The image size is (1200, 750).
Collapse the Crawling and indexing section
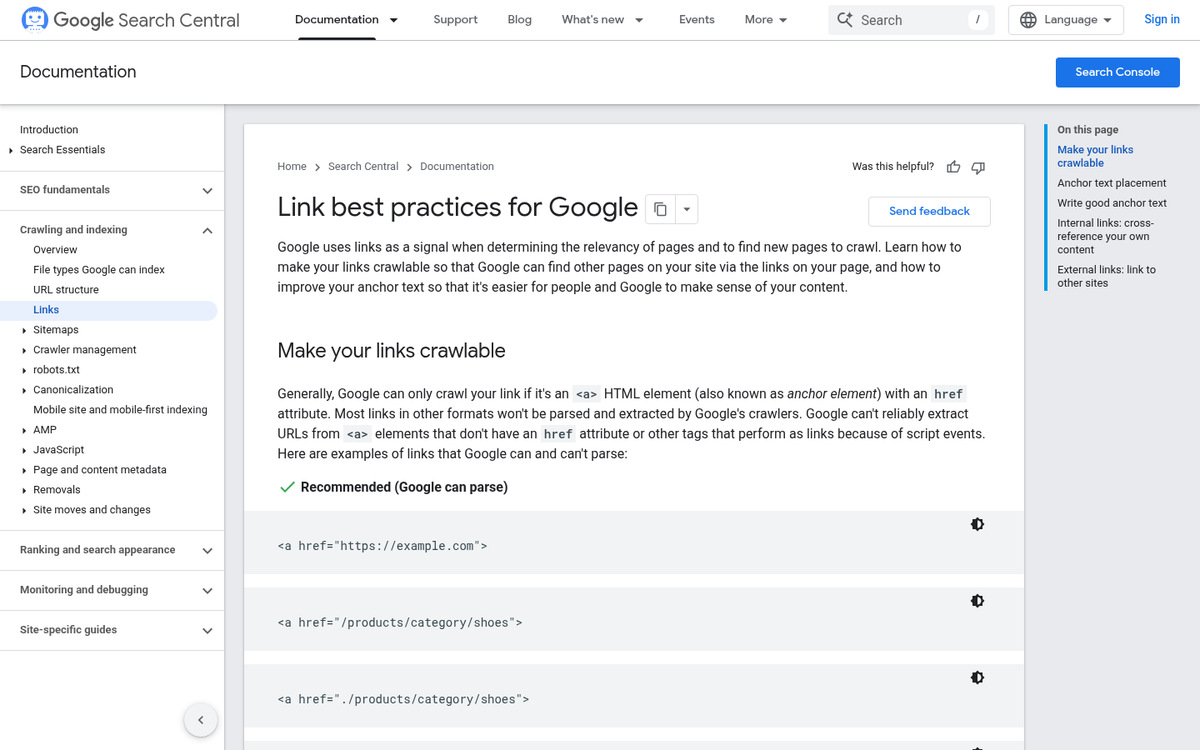[x=207, y=230]
